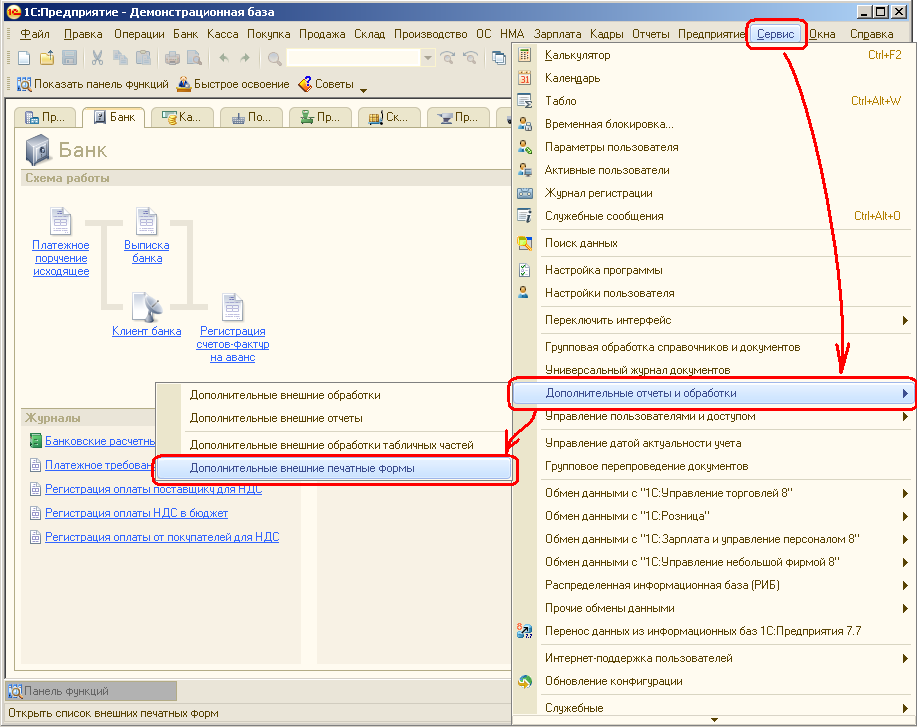Click the Выписка банка document icon
Image resolution: width=917 pixels, height=727 pixels.
(x=147, y=221)
